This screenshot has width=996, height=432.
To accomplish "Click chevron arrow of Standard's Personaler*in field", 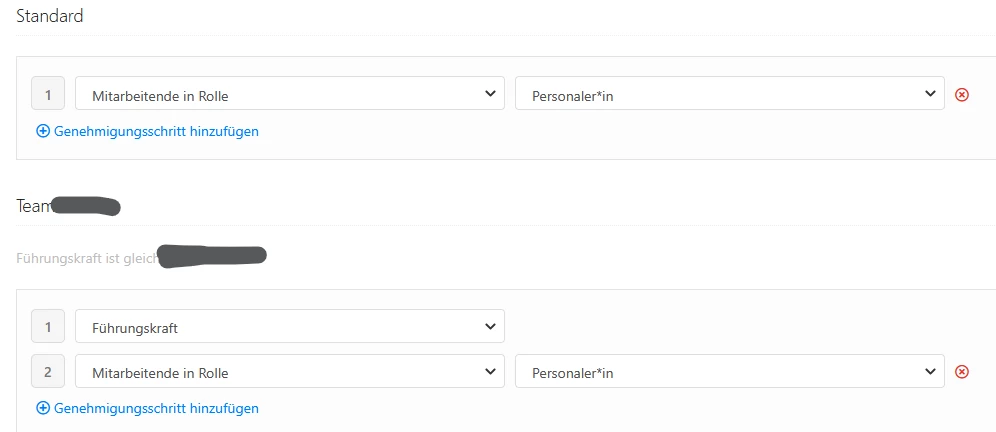I will point(929,94).
